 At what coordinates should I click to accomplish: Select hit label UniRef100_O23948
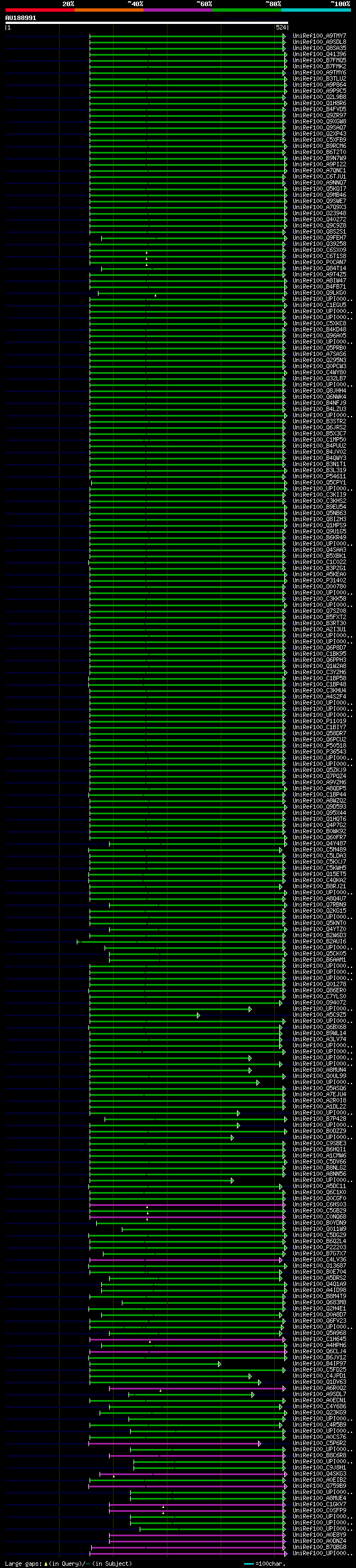pos(319,213)
